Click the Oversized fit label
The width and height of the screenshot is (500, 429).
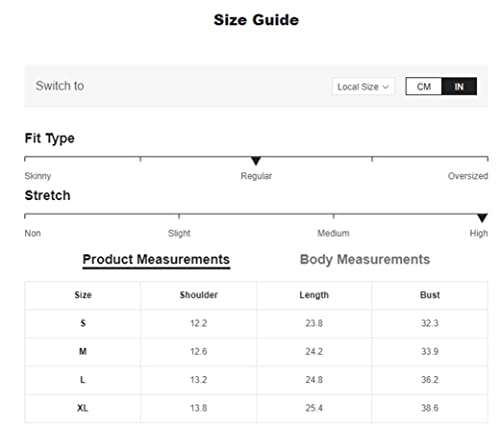point(468,176)
